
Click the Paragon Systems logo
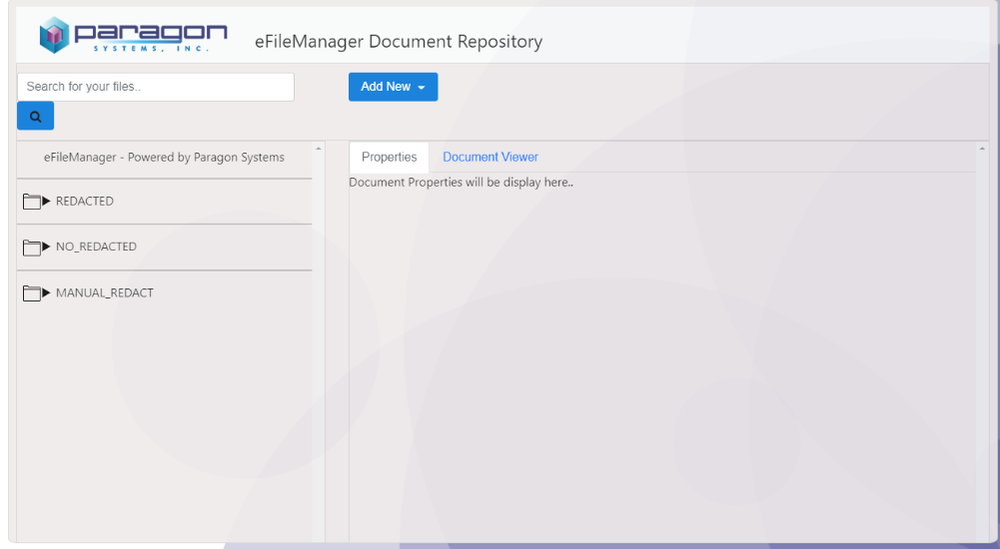(133, 35)
